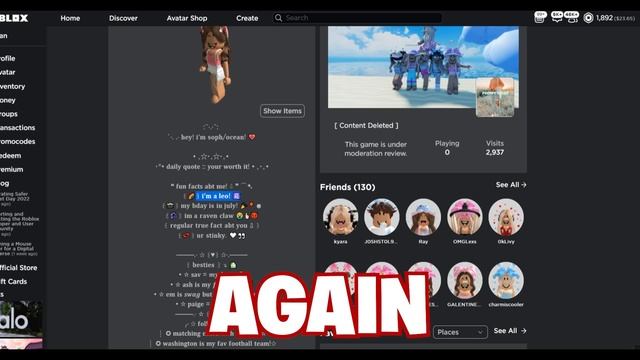Viewport: 640px width, 360px height.
Task: Open Official Store in the sidebar
Action: [19, 268]
